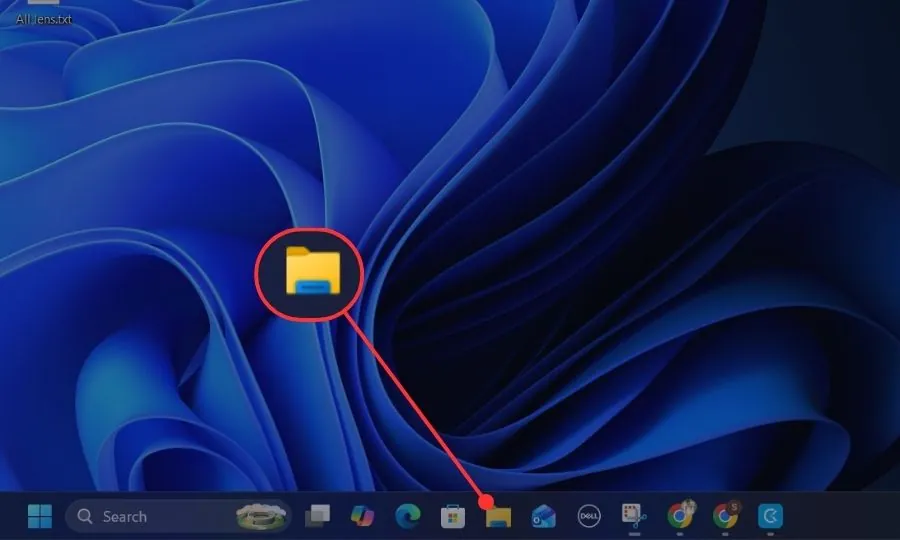Launch Microsoft Copilot from the taskbar
This screenshot has height=540, width=900.
click(362, 516)
